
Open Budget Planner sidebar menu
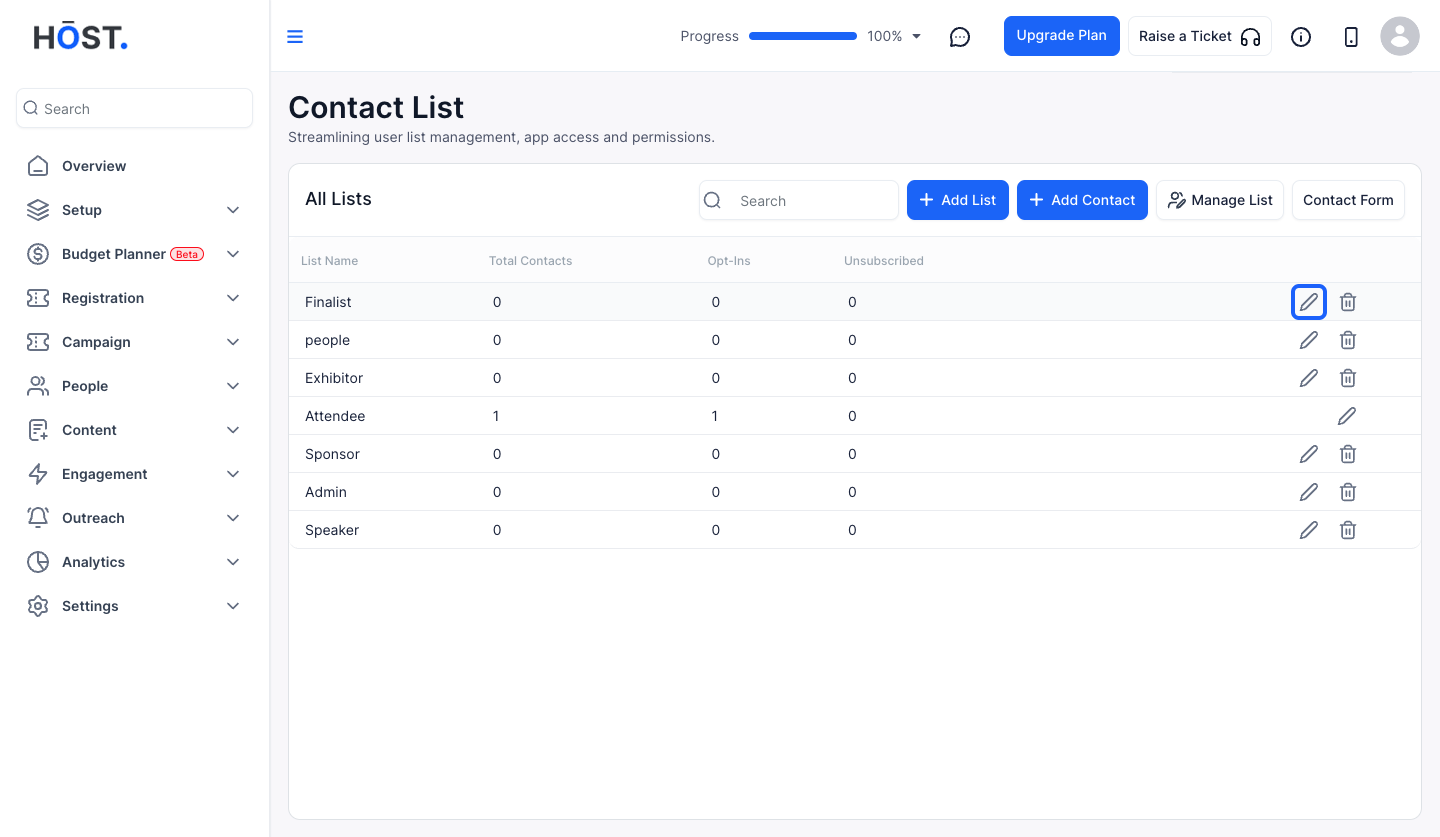(x=134, y=254)
